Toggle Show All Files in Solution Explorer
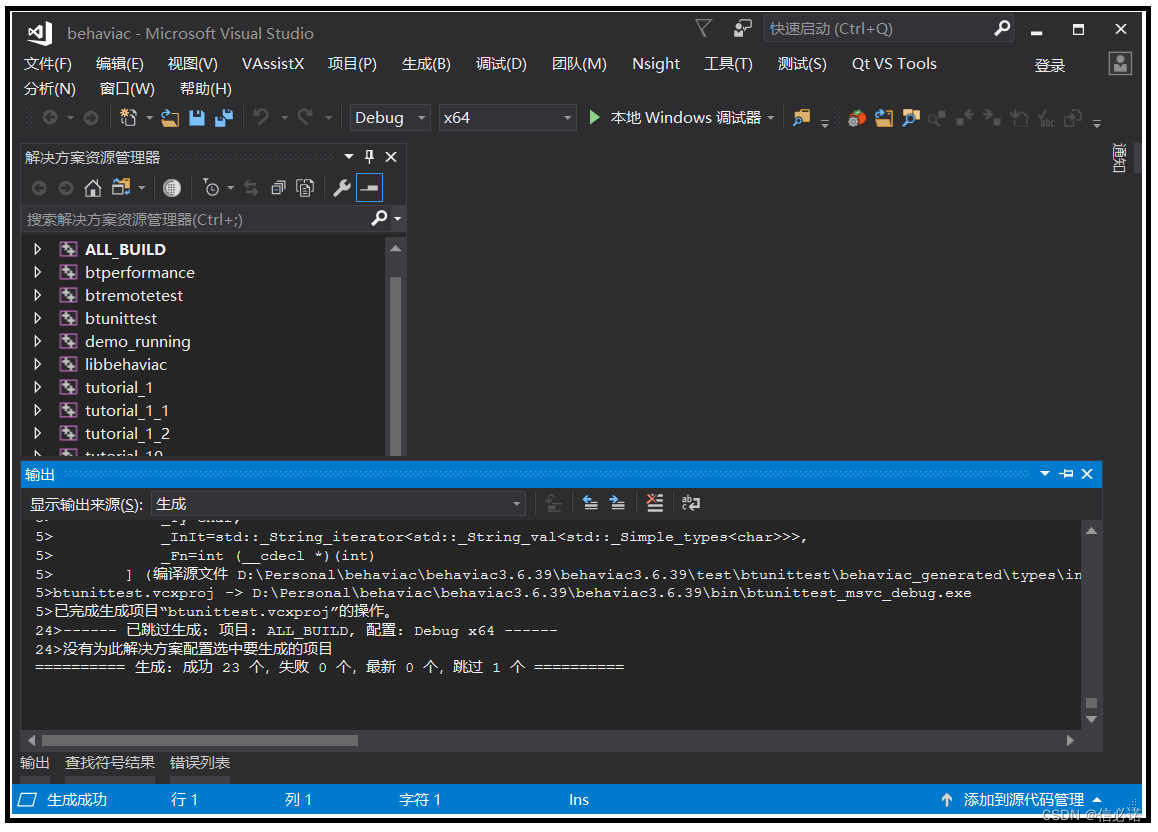The image size is (1158, 832). pyautogui.click(x=305, y=188)
